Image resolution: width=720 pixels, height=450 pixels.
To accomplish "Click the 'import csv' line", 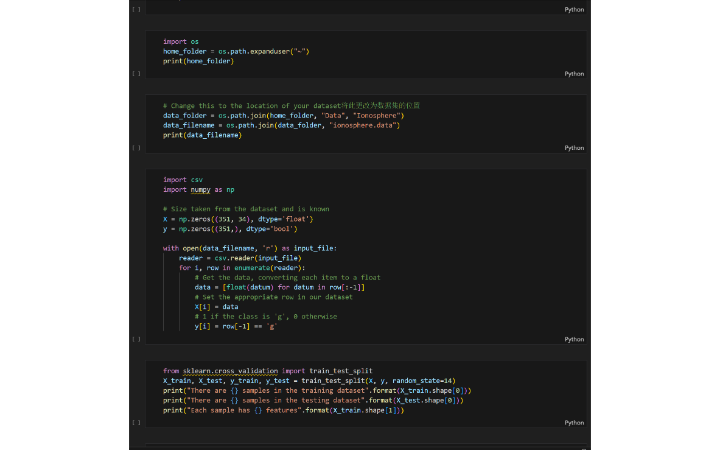I will coord(183,180).
